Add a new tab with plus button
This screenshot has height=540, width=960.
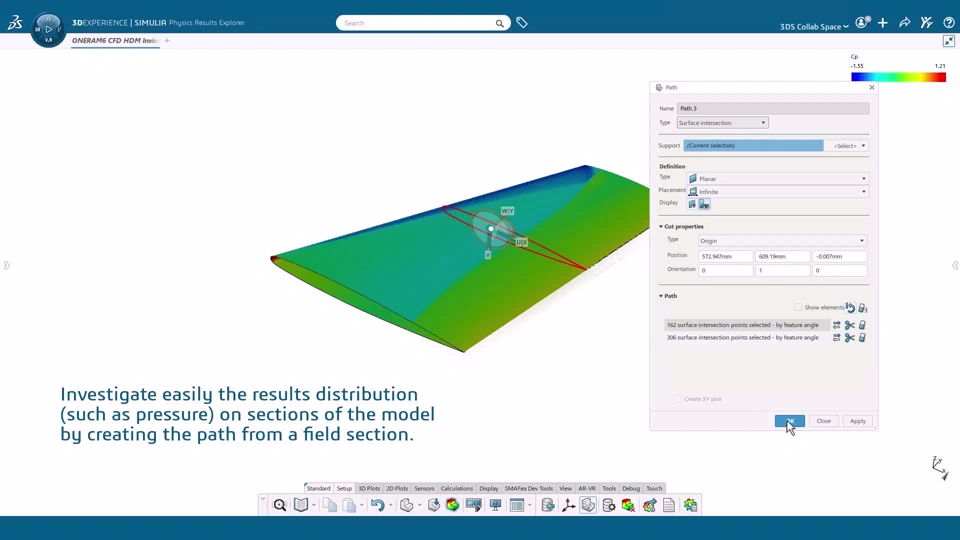coord(167,40)
